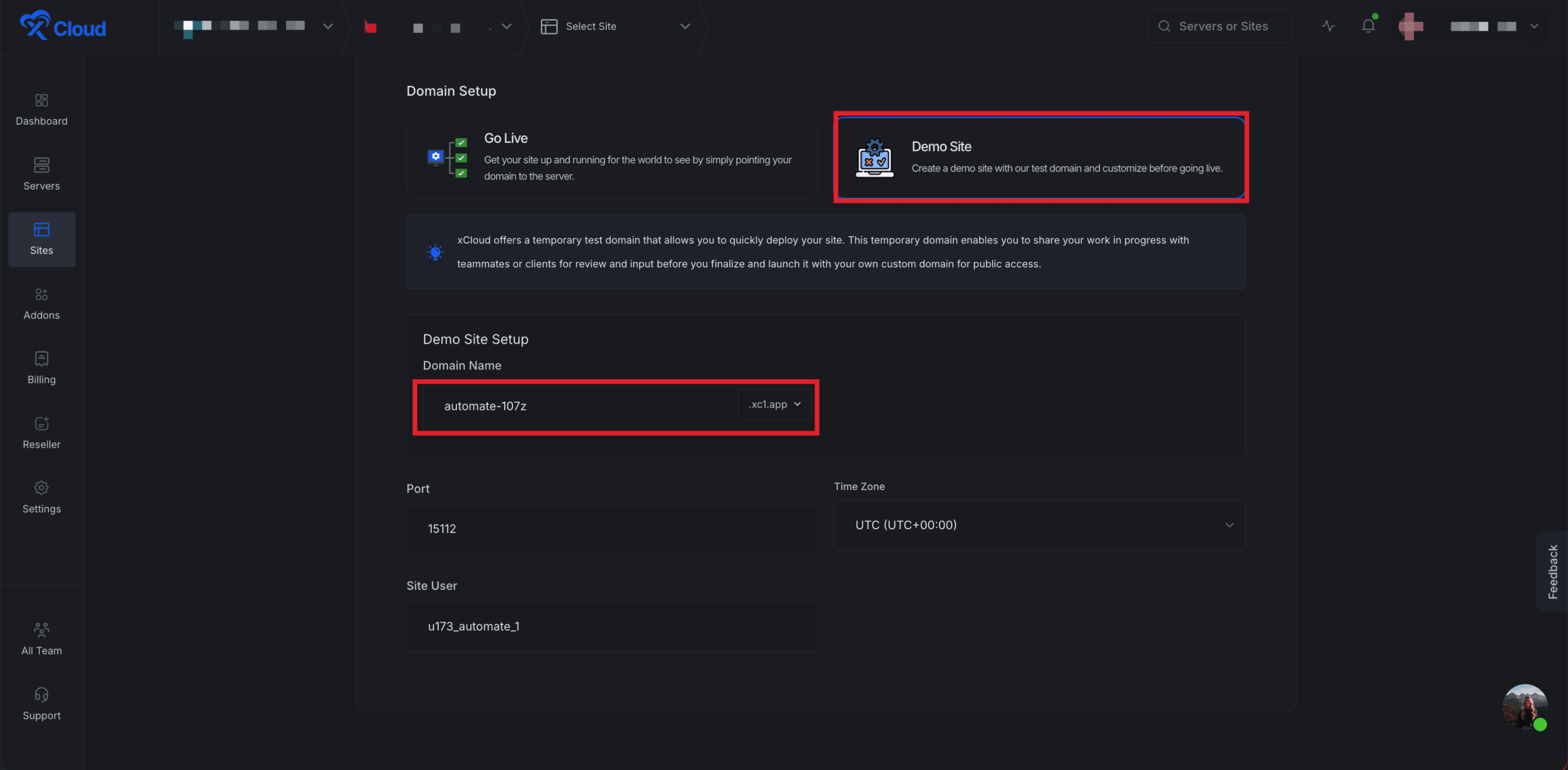Expand the Time Zone dropdown
Viewport: 1568px width, 770px height.
(x=1039, y=525)
